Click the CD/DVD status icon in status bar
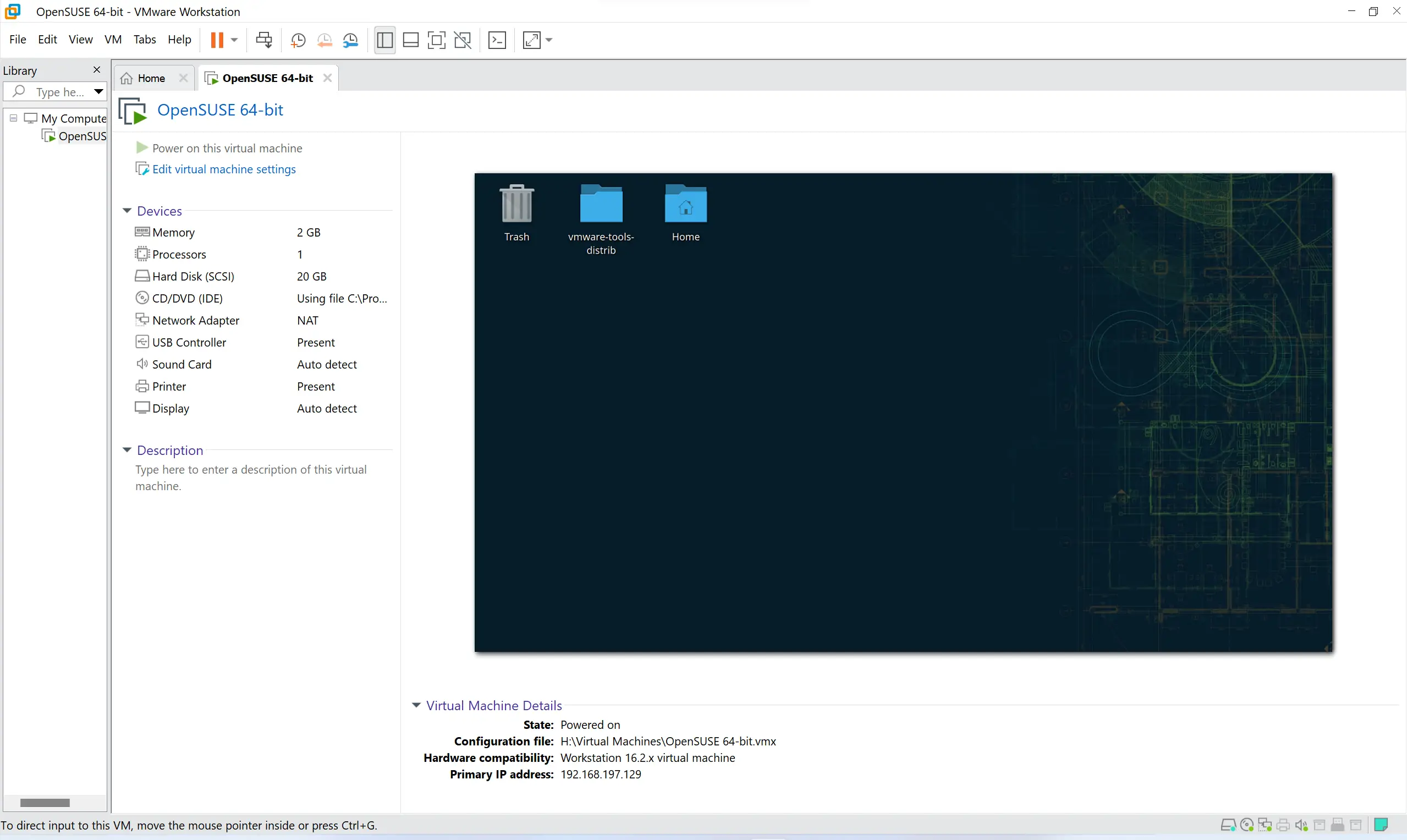The height and width of the screenshot is (840, 1407). pyautogui.click(x=1246, y=825)
